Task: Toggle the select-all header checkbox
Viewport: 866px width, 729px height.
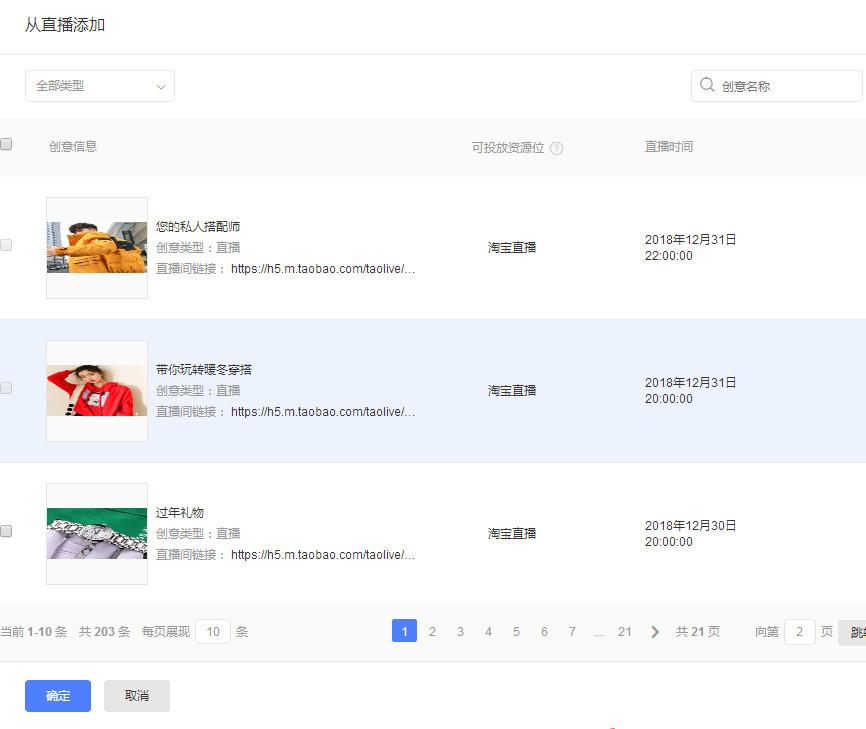Action: [6, 144]
